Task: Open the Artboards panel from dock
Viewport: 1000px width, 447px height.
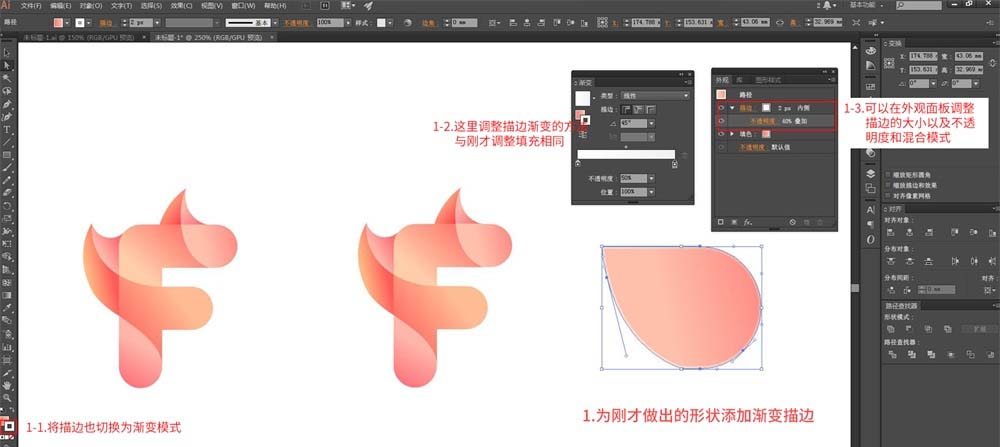Action: (871, 188)
